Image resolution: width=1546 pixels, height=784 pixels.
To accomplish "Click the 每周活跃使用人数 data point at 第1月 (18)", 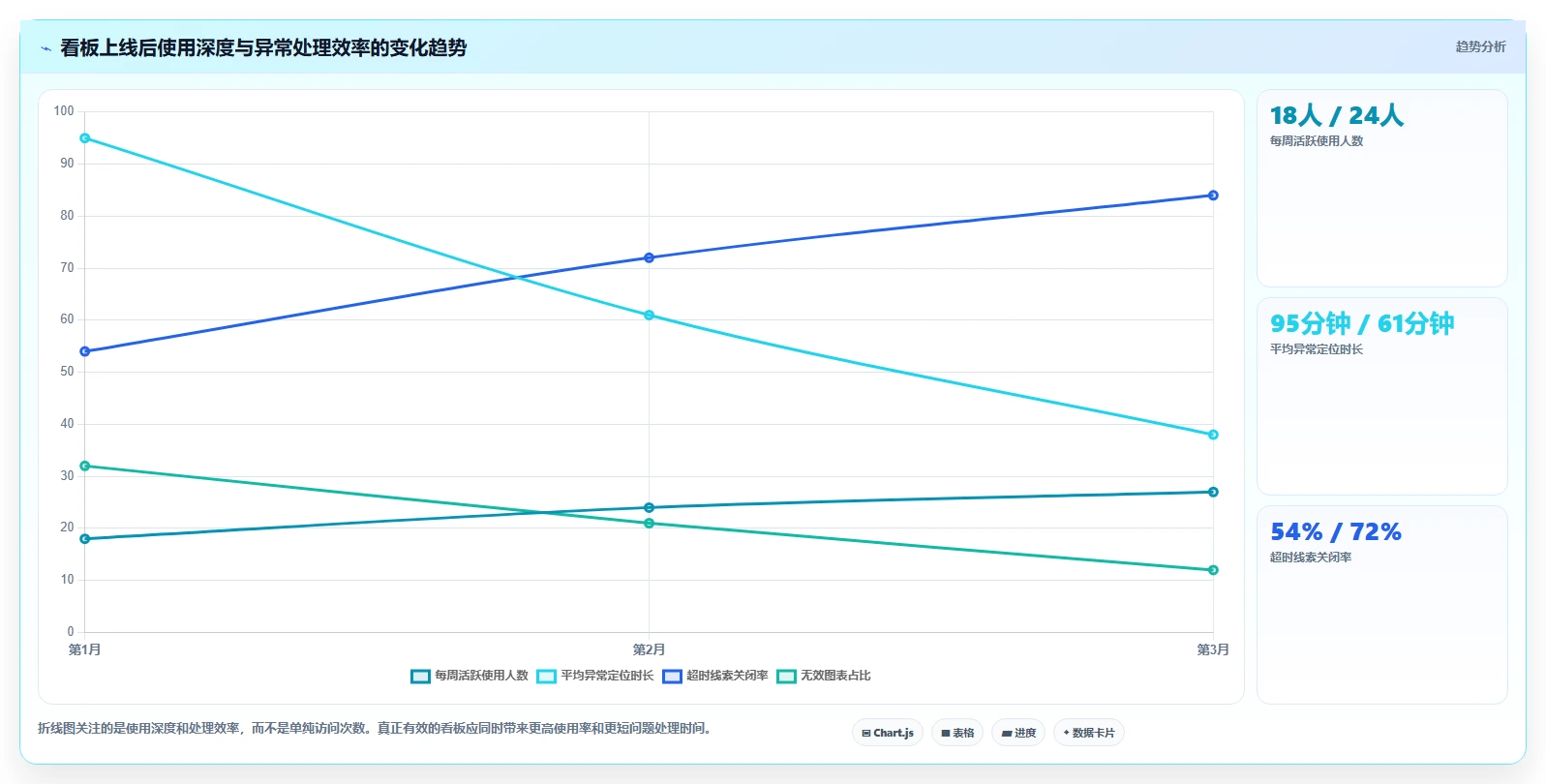I will (x=85, y=539).
